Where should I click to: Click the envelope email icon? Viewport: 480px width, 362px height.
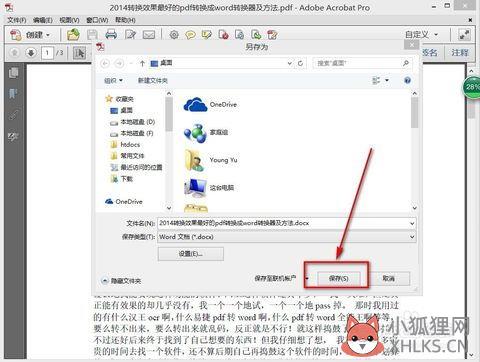click(x=149, y=35)
